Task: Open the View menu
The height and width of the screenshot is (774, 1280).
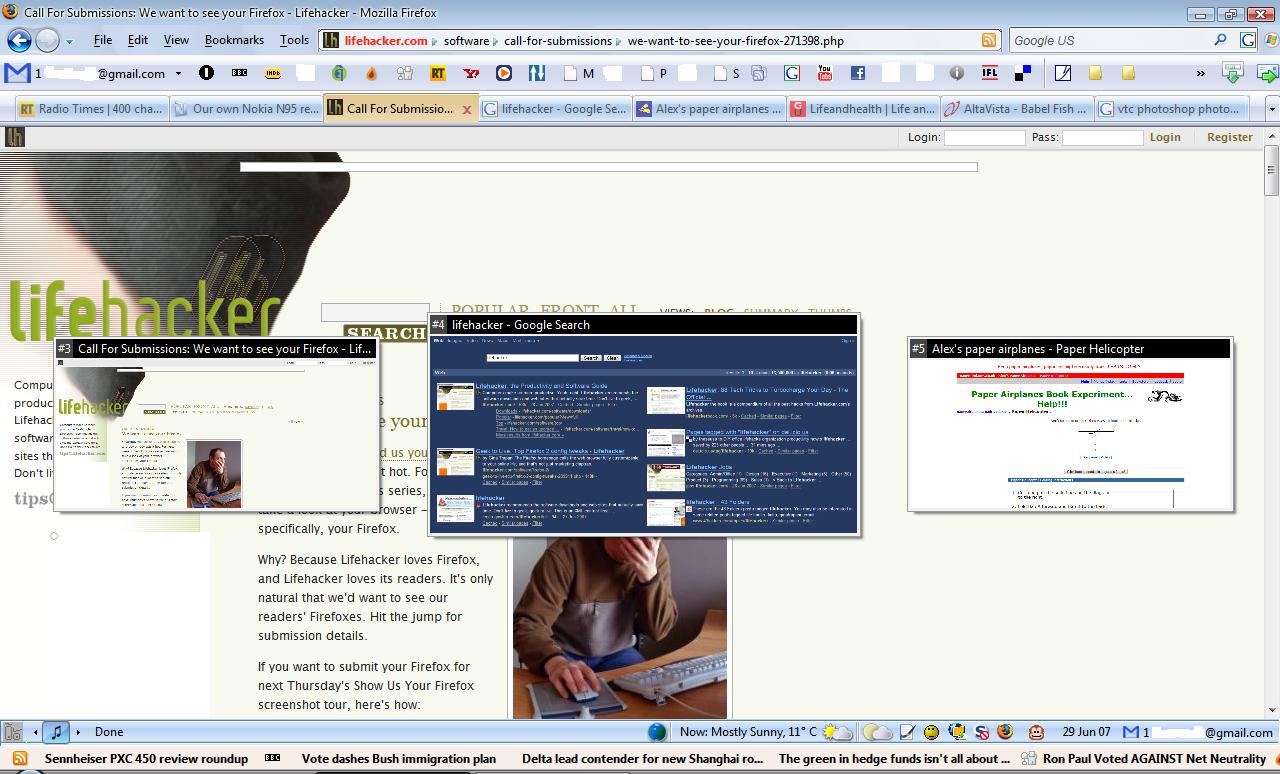Action: pos(176,40)
